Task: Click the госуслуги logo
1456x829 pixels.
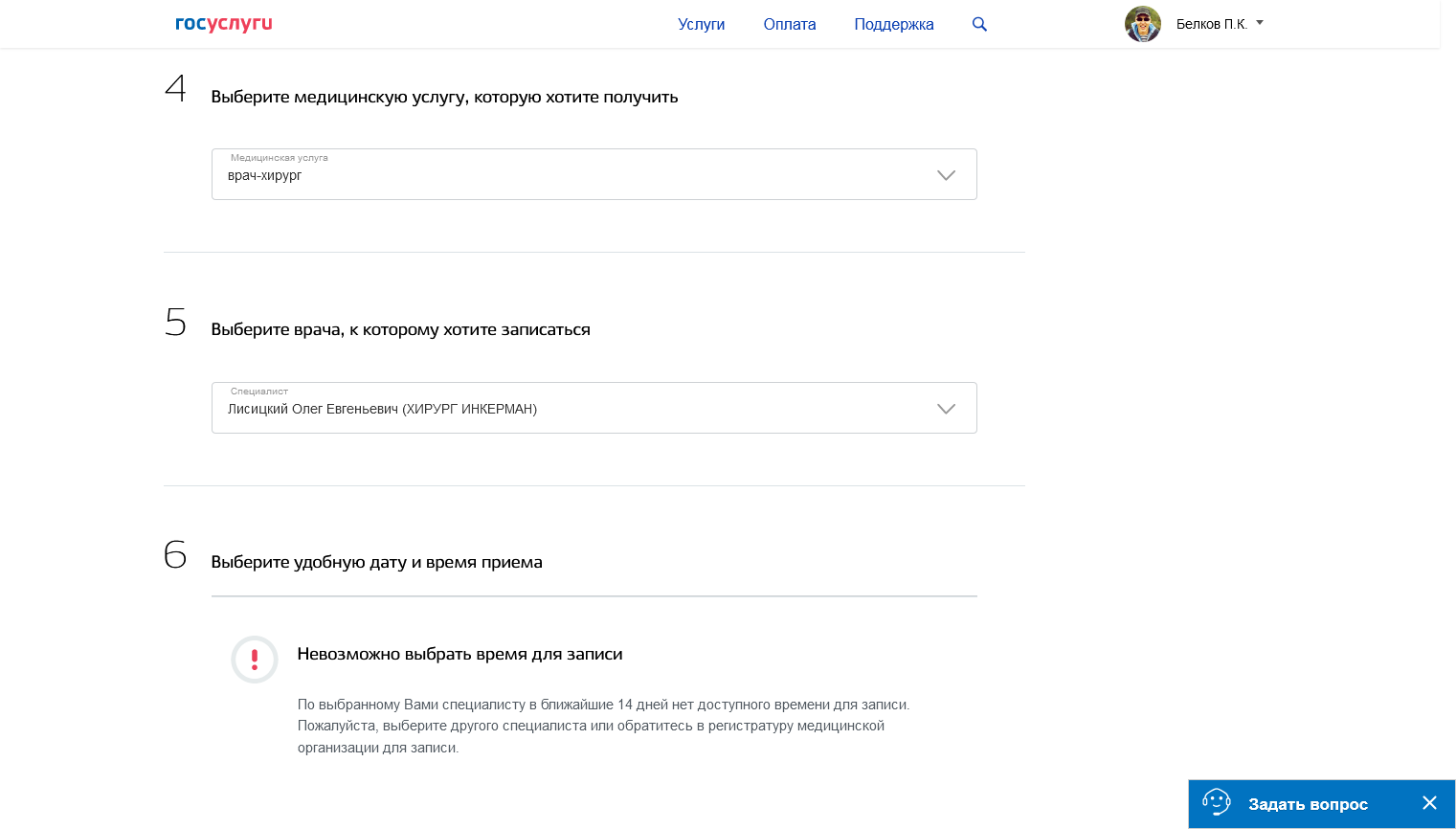Action: 223,24
